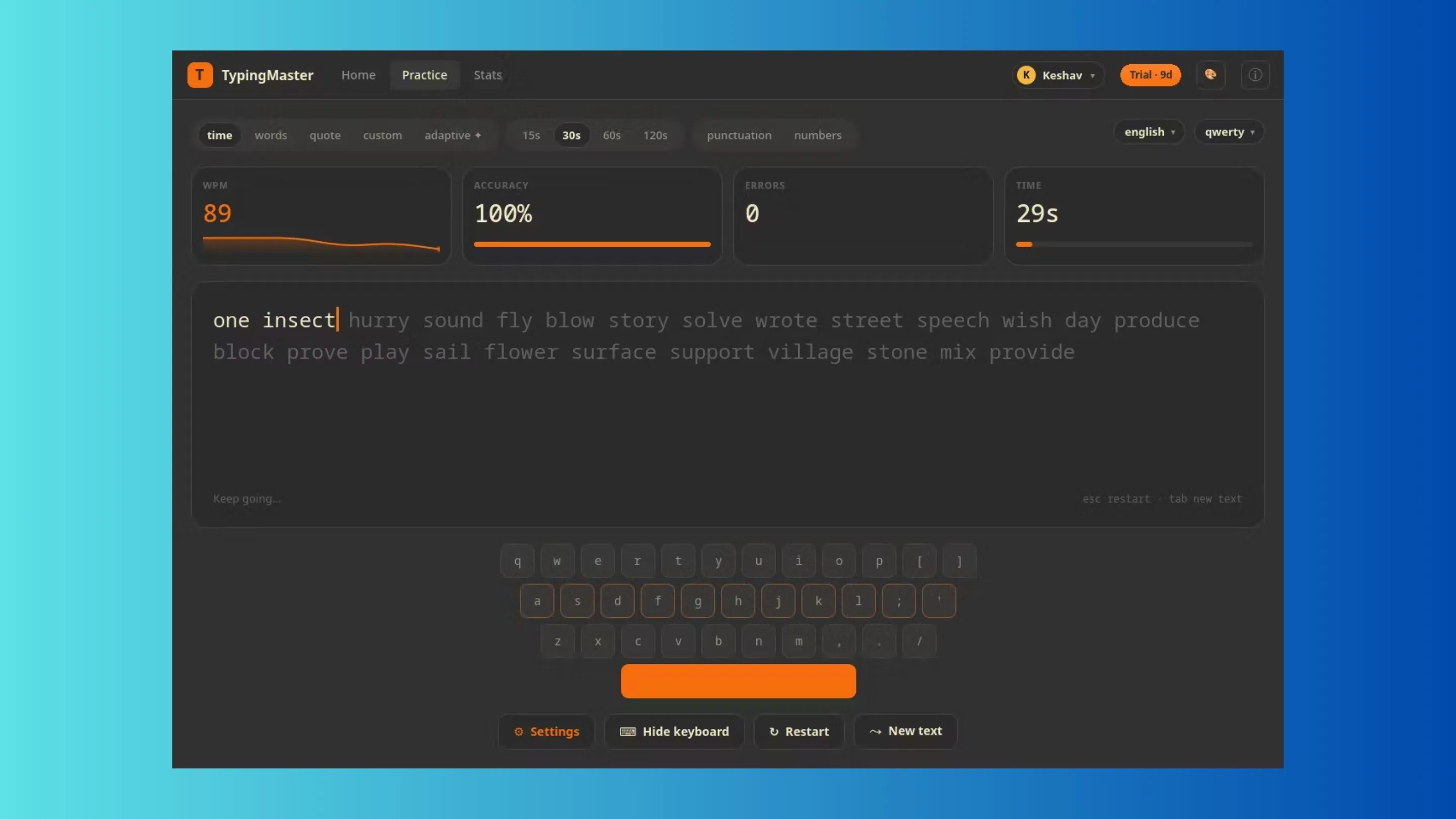
Task: Click the 29s time value
Action: point(1037,214)
